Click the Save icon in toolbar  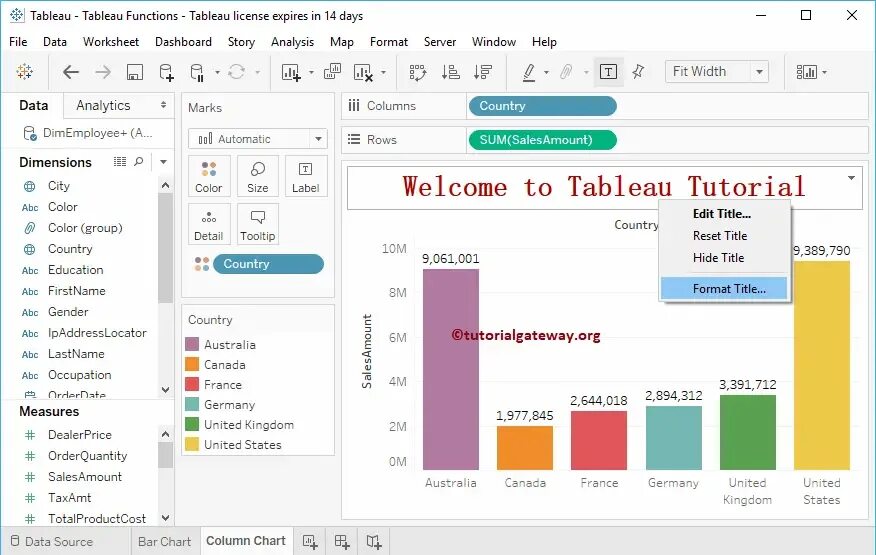[135, 72]
